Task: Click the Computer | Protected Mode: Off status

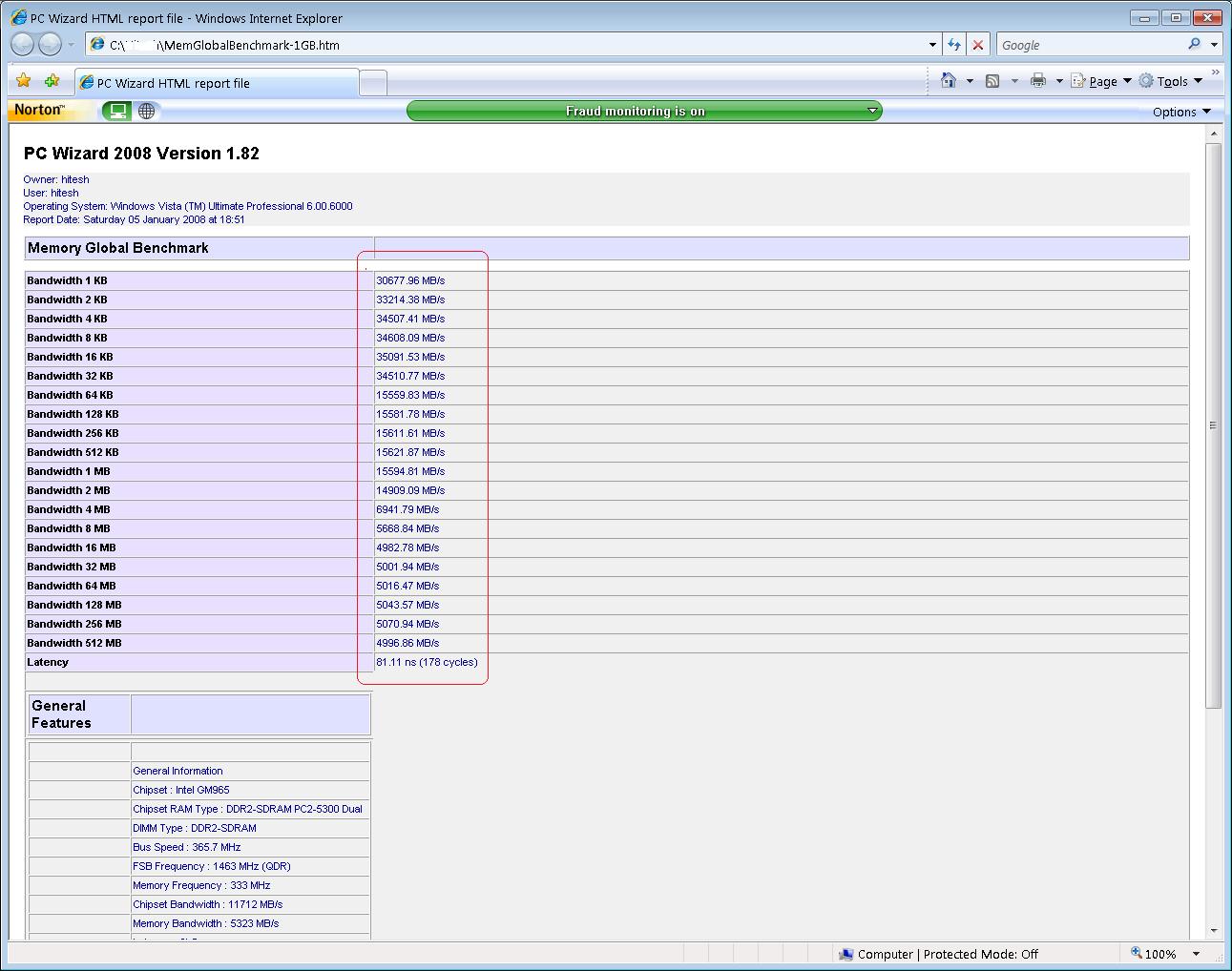Action: point(937,954)
